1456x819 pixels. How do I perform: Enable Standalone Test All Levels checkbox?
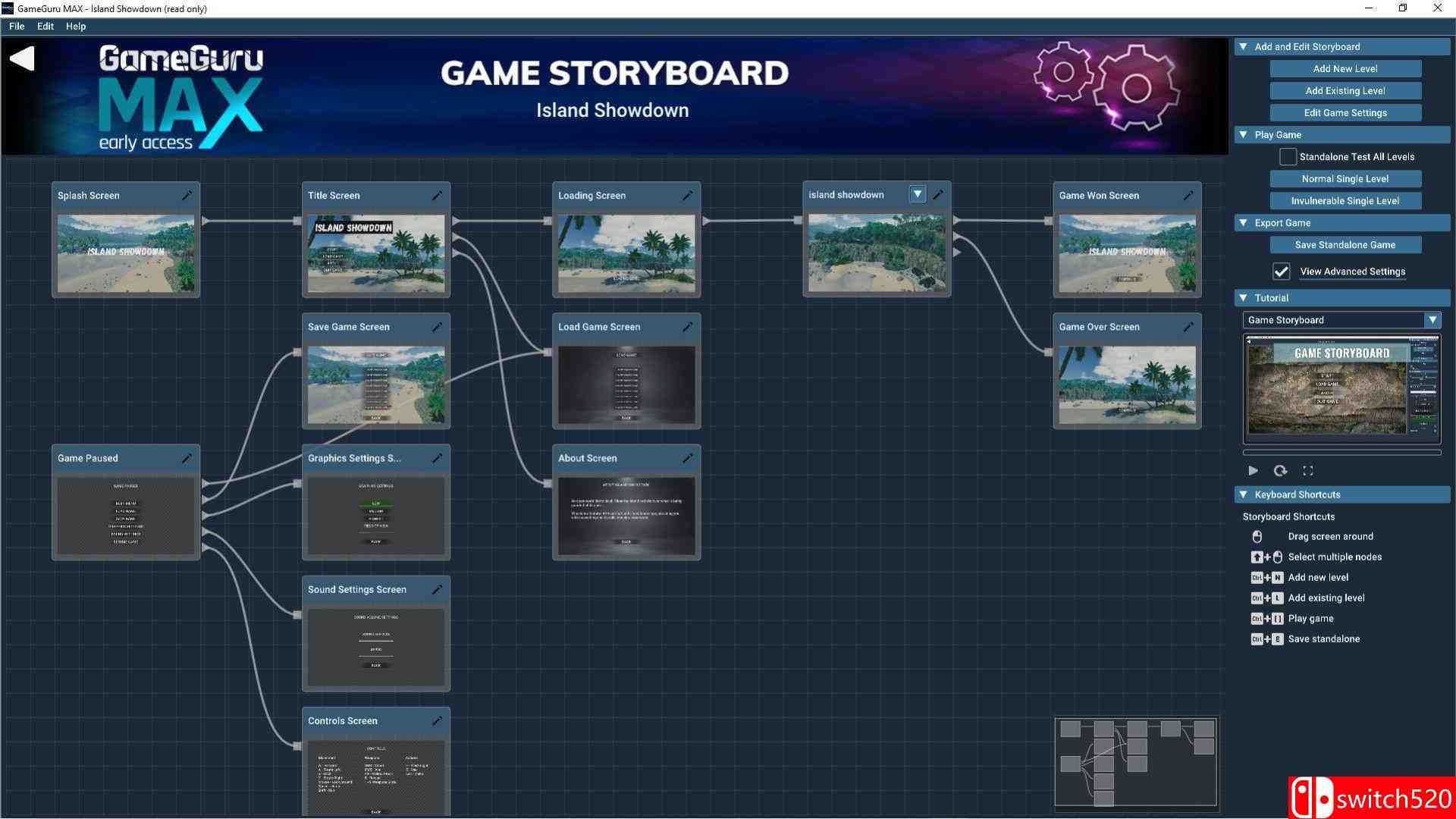(1288, 157)
